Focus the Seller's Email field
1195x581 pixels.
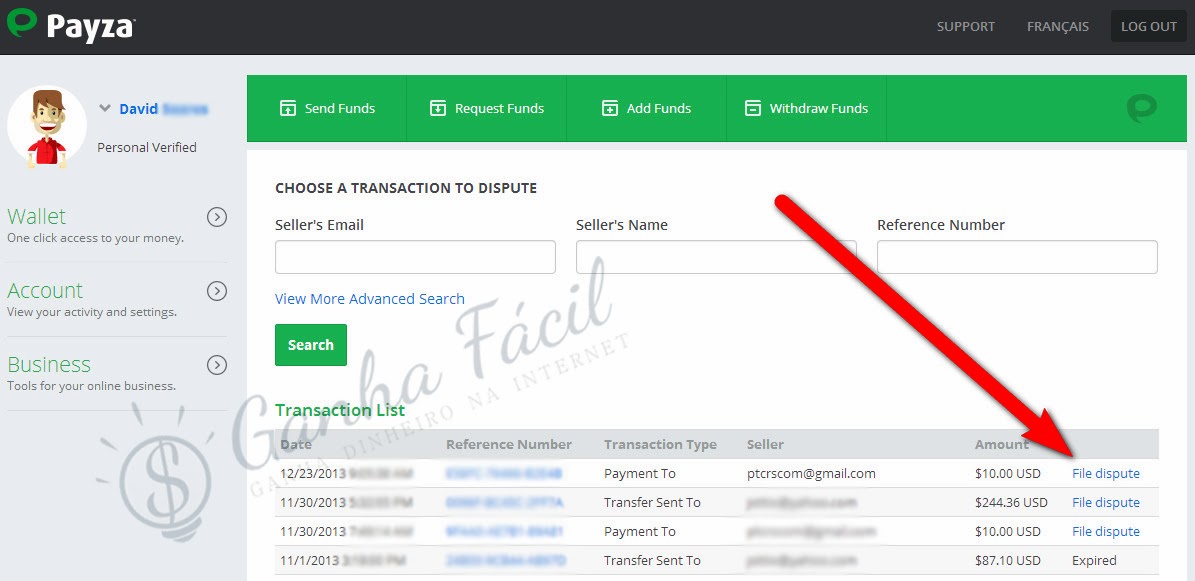[x=415, y=257]
